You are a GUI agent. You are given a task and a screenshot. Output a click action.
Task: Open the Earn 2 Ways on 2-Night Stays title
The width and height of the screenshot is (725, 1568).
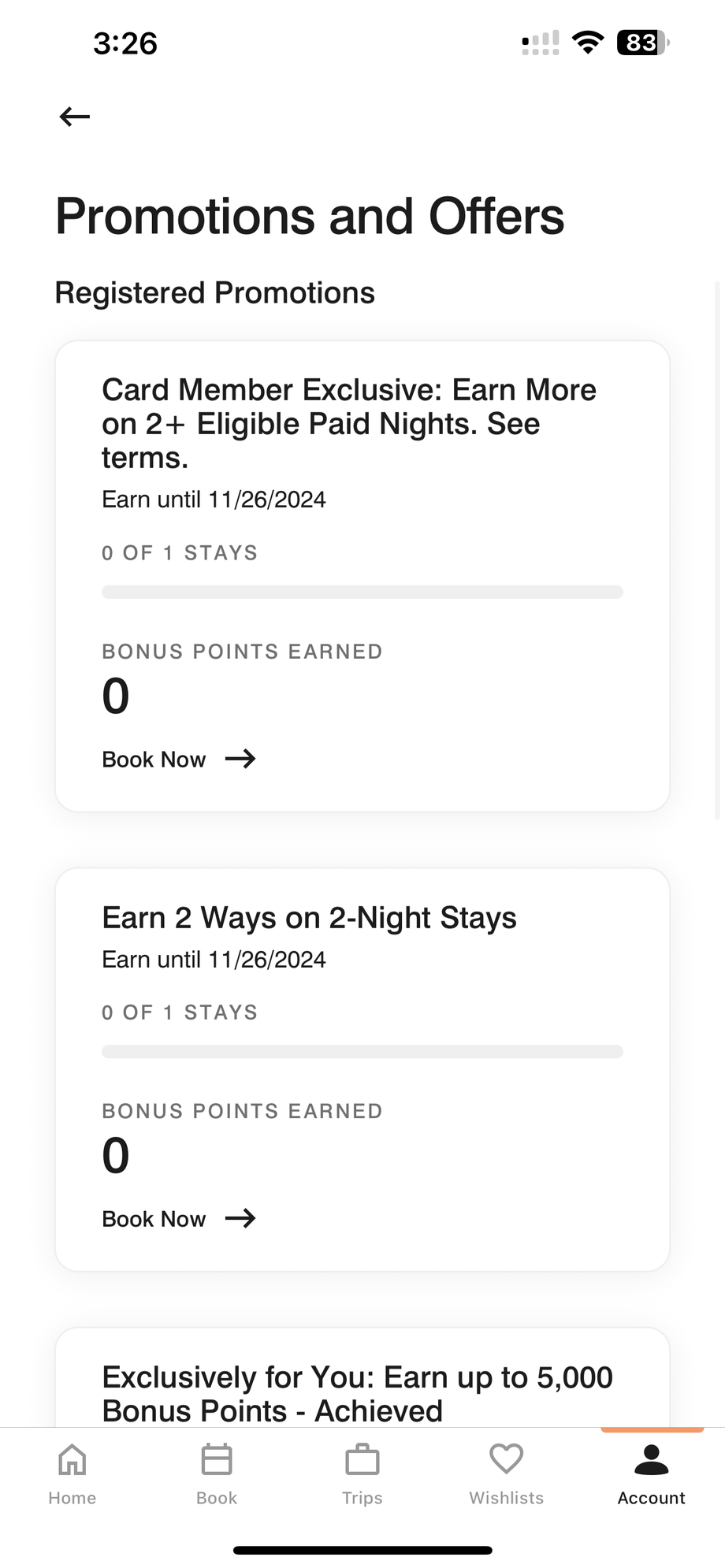[309, 918]
